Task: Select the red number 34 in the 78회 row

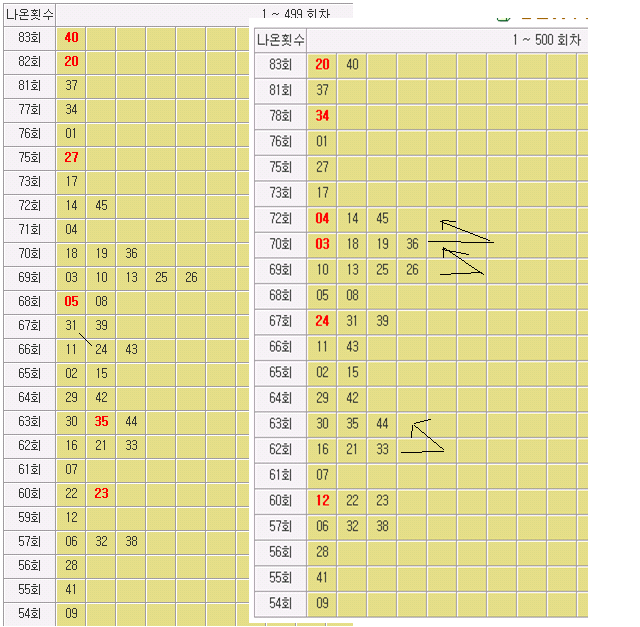Action: pos(322,116)
